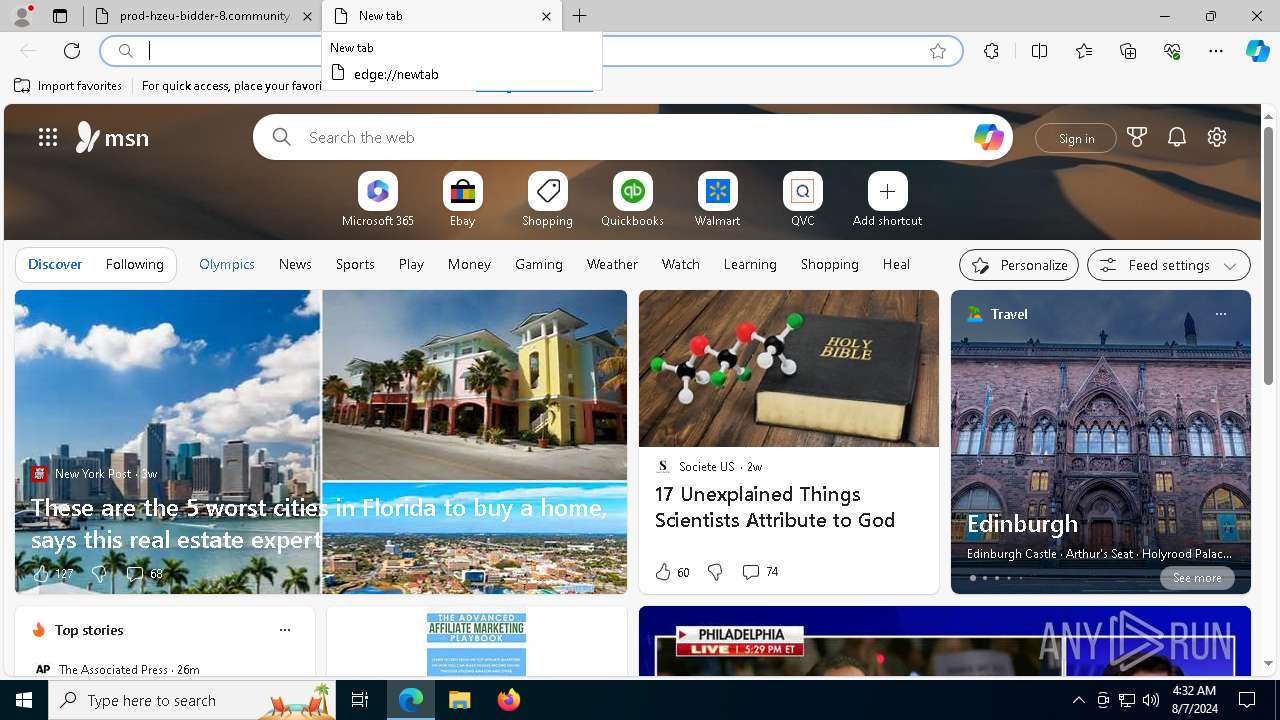Screen dimensions: 1280x720
Task: Open File Explorer from taskbar
Action: (459, 700)
